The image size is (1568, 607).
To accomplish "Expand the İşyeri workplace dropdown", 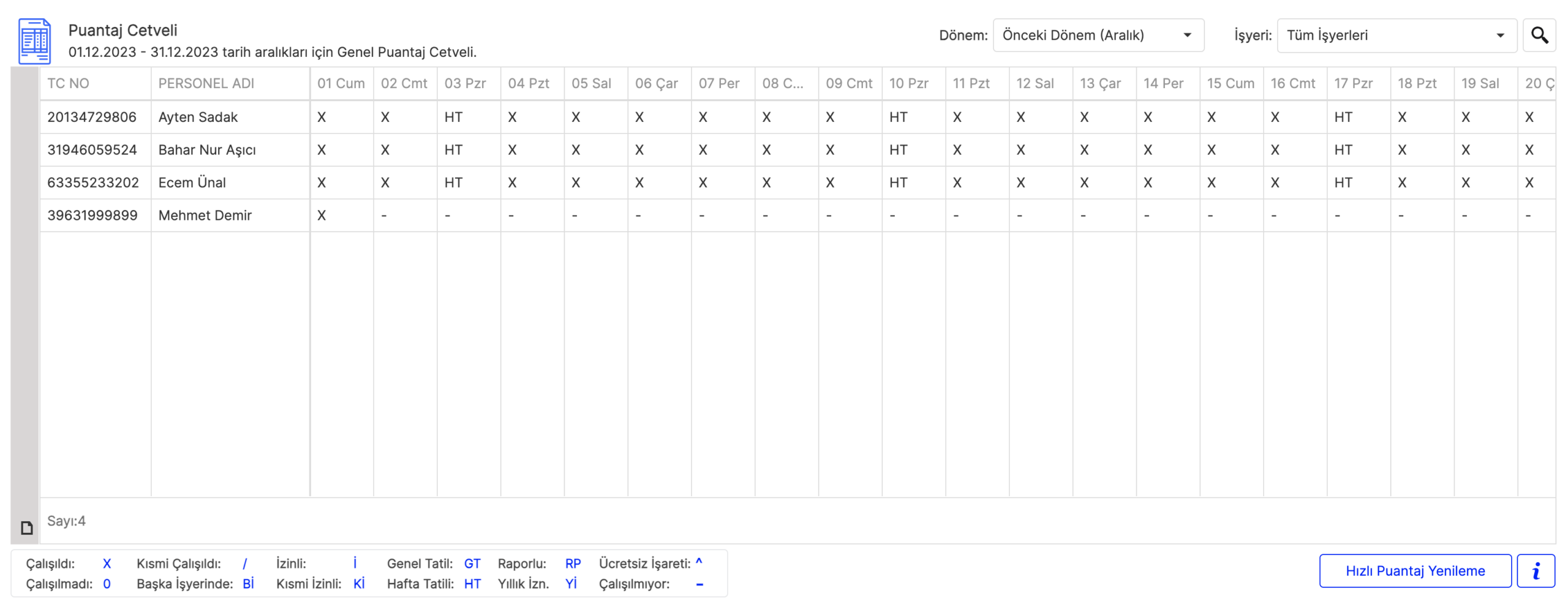I will pyautogui.click(x=1395, y=36).
